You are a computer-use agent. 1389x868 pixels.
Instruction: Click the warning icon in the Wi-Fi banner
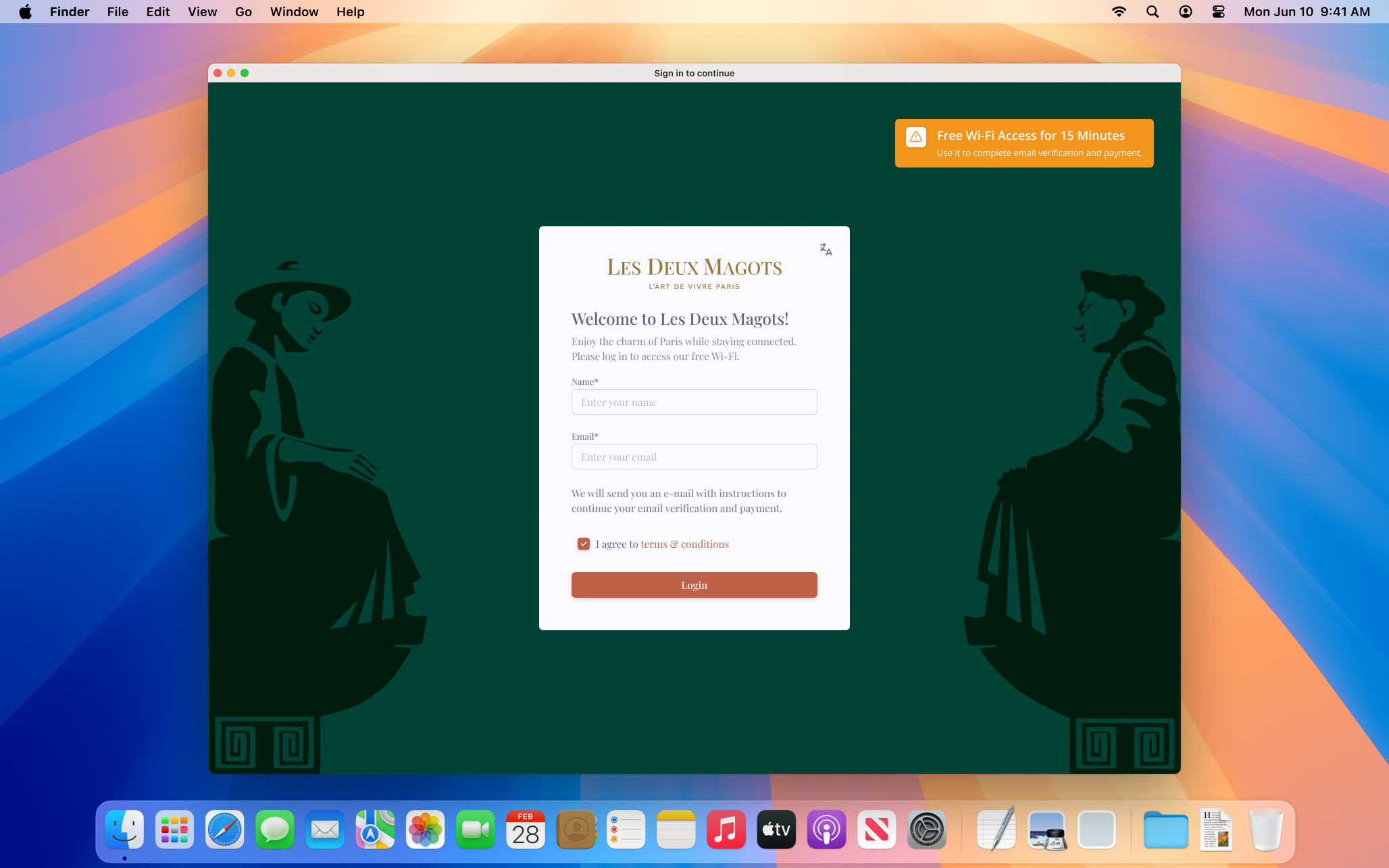(x=916, y=136)
